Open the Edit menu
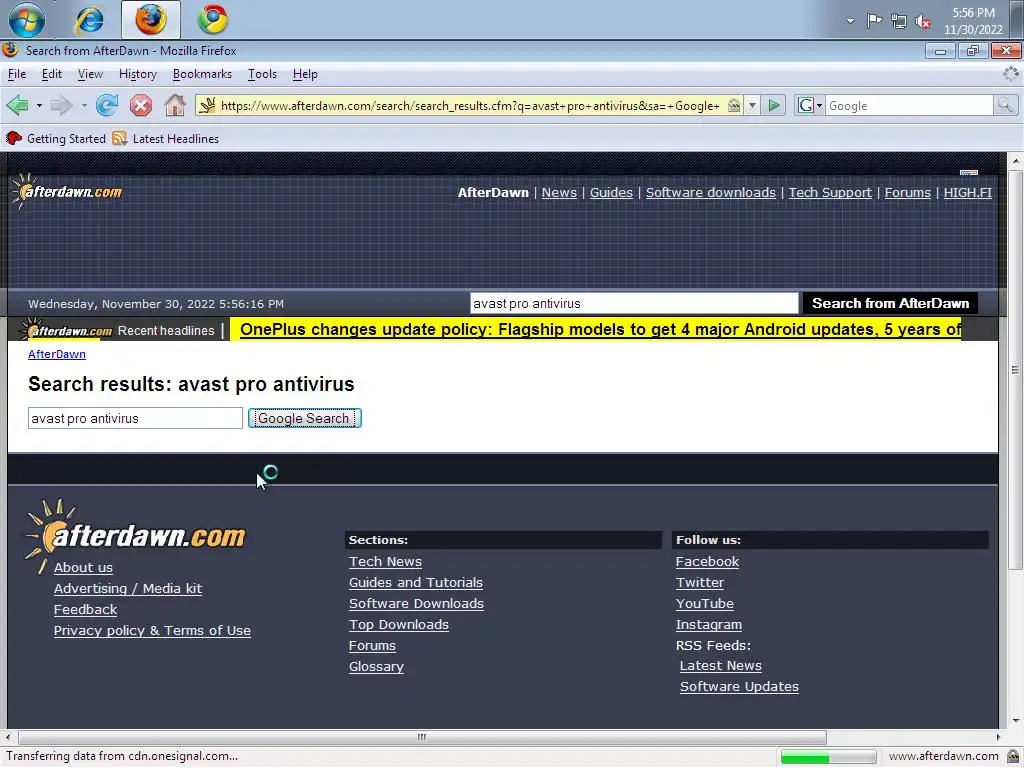This screenshot has height=768, width=1024. pos(52,74)
